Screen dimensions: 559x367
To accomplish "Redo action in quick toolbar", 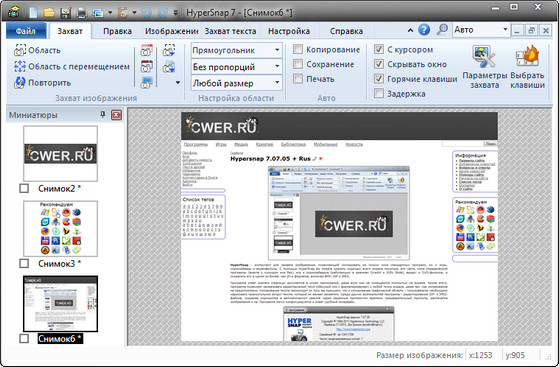I will (x=163, y=13).
